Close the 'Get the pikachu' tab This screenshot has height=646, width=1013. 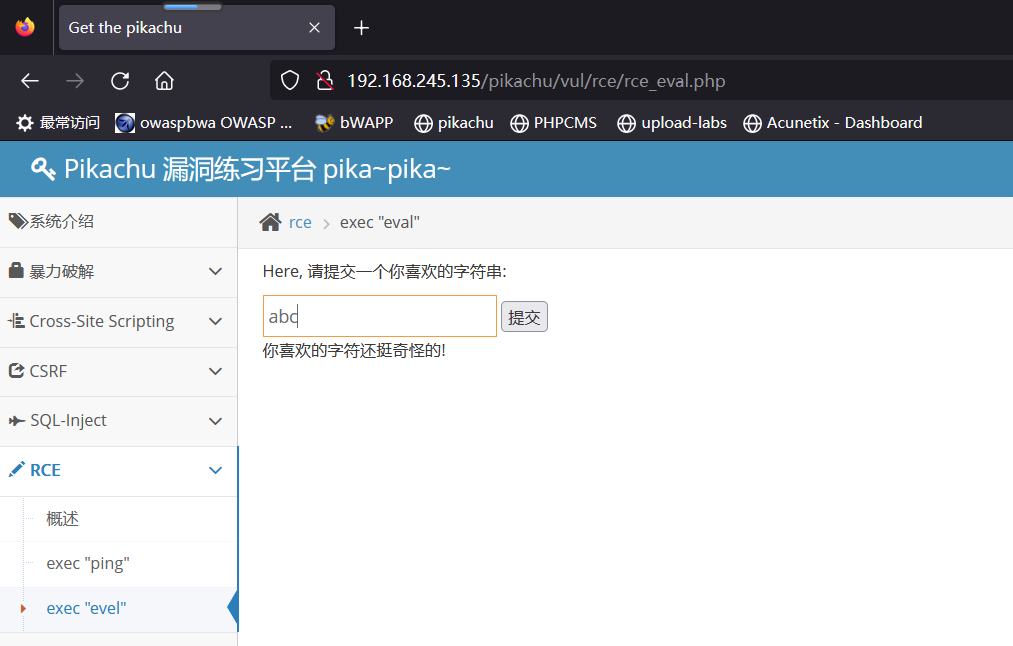314,28
